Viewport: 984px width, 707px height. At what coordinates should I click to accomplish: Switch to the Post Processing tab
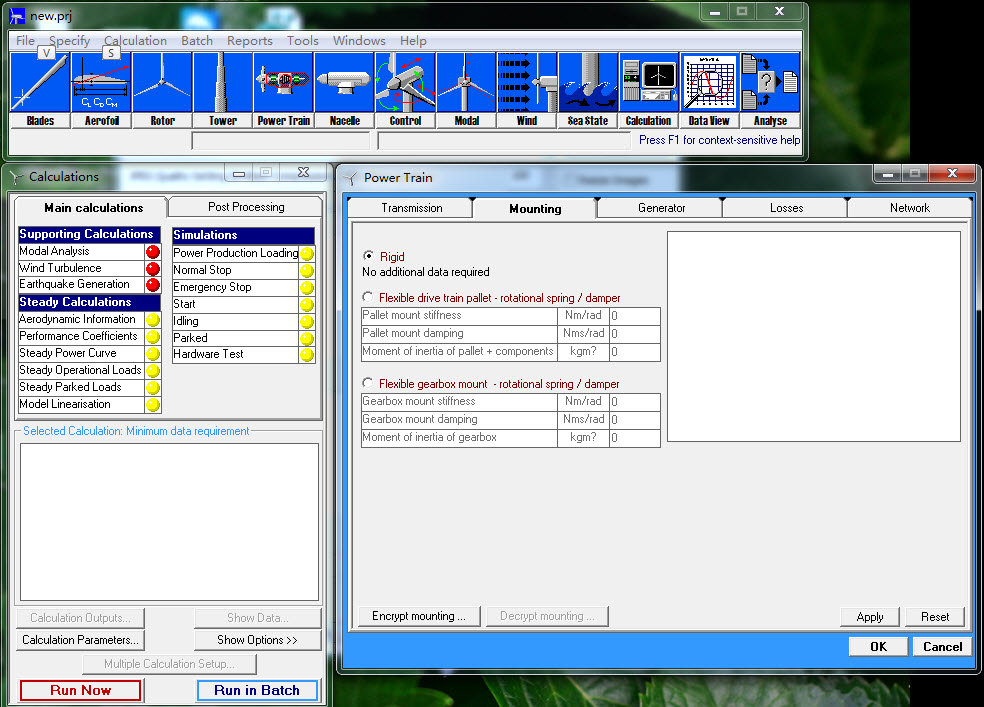tap(246, 207)
